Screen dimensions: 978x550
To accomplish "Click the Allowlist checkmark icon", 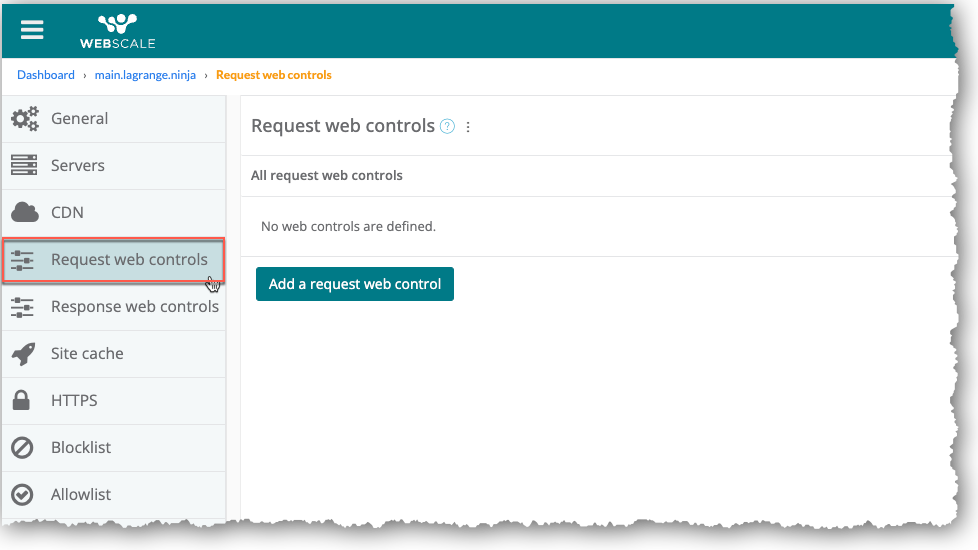I will pyautogui.click(x=22, y=494).
